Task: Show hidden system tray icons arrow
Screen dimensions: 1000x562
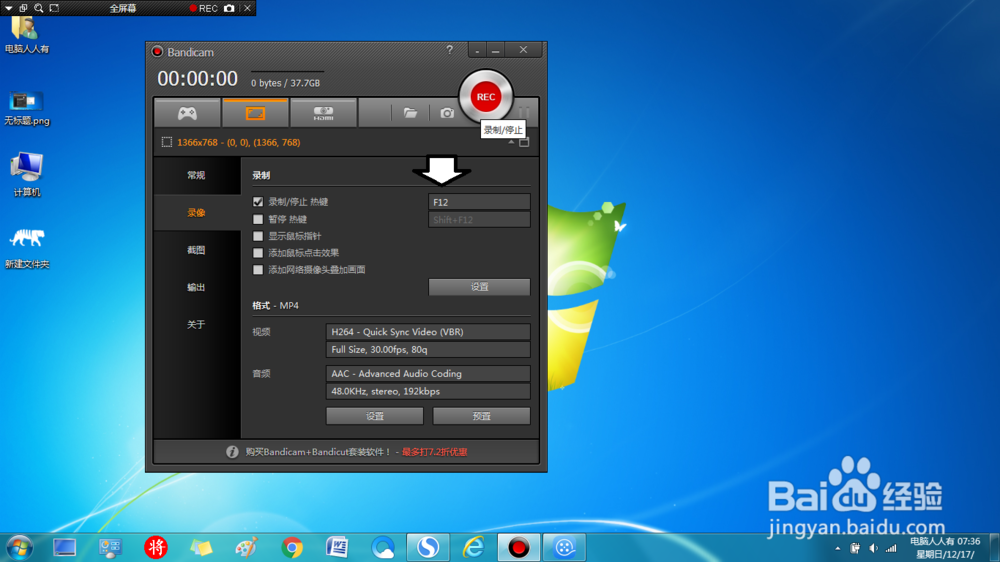Action: (x=837, y=548)
